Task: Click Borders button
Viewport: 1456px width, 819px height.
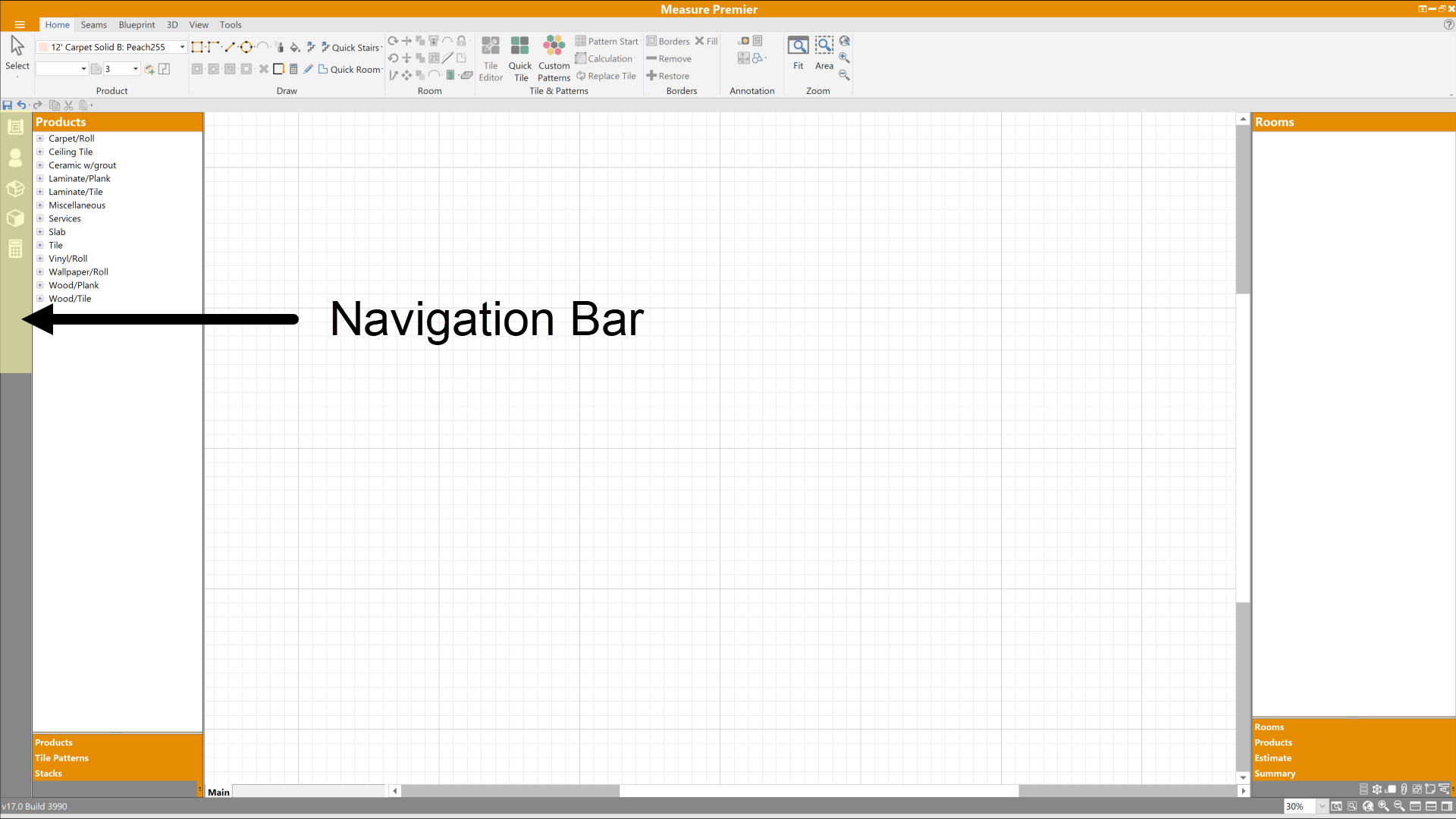Action: point(668,41)
